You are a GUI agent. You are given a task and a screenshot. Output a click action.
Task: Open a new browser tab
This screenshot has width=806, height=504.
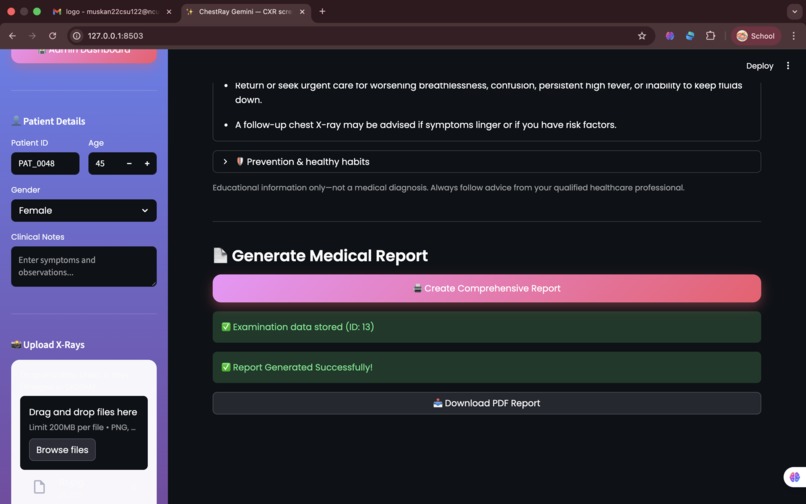[322, 11]
